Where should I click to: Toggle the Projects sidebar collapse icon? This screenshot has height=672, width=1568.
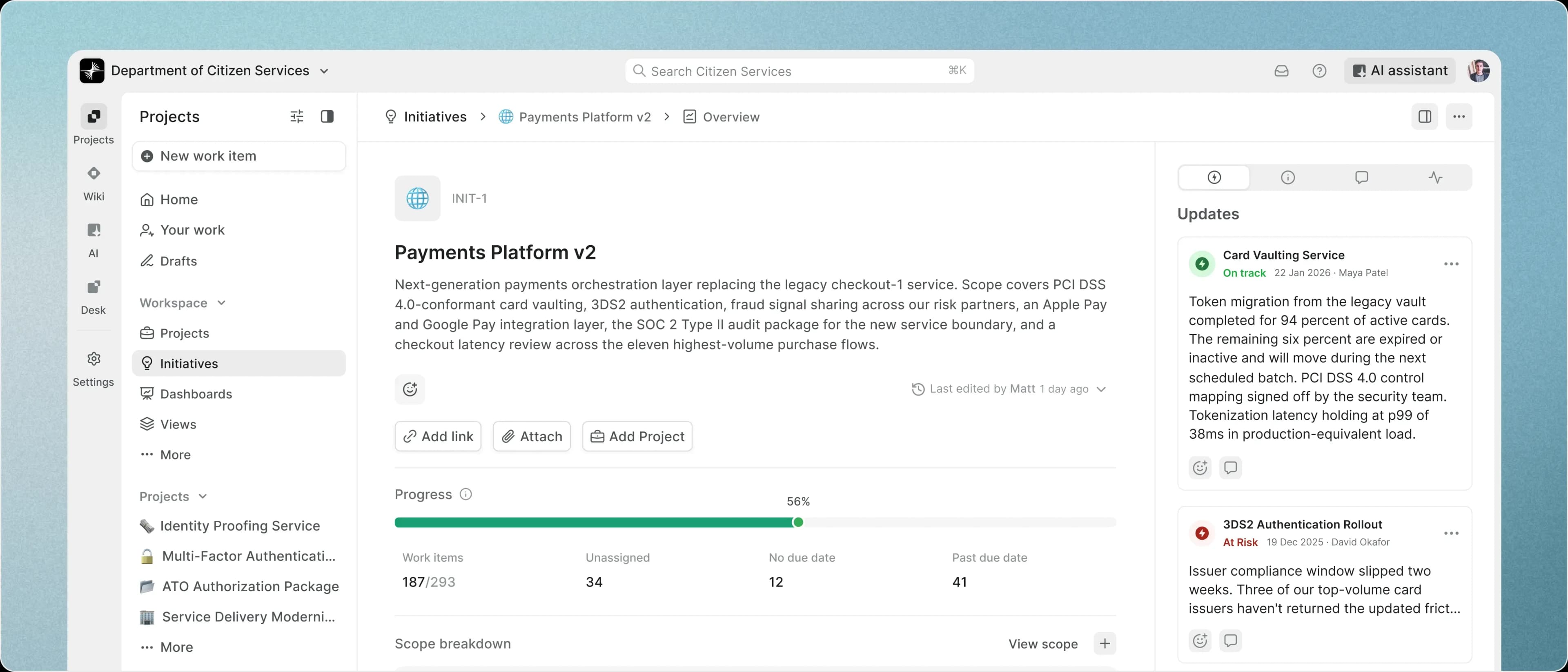(x=327, y=116)
